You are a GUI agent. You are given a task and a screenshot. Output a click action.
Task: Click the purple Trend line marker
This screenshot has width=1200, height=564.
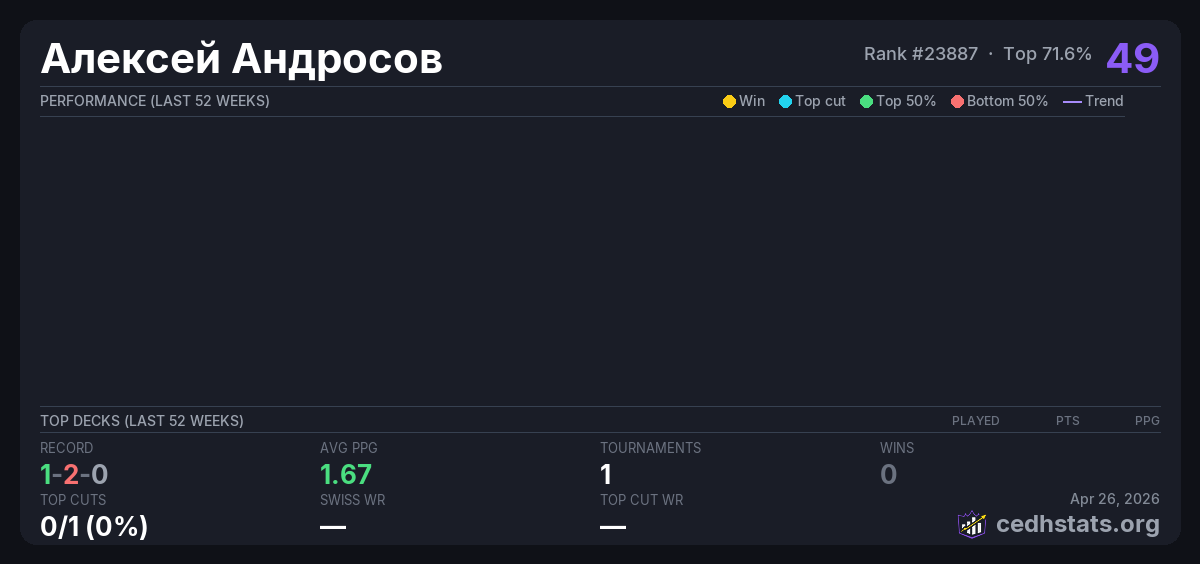(x=1071, y=101)
